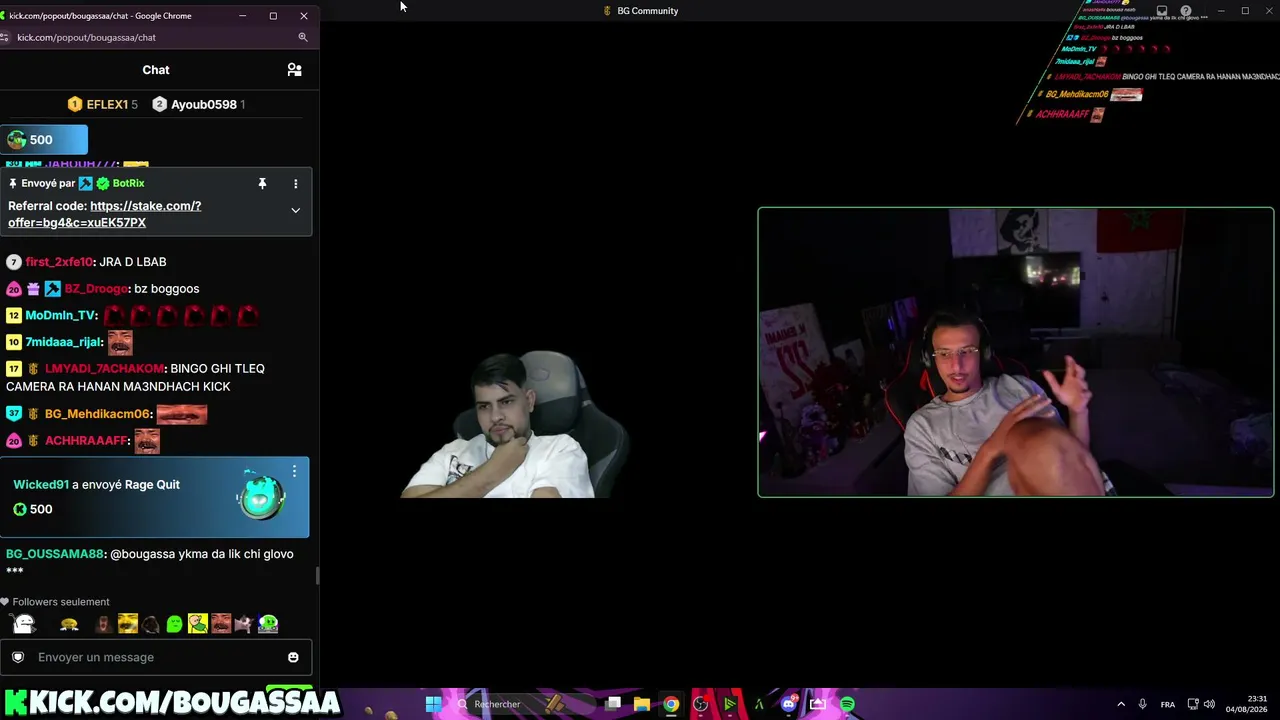Click the Chrome address bar URL
Screen dimensions: 1280x720
[86, 38]
